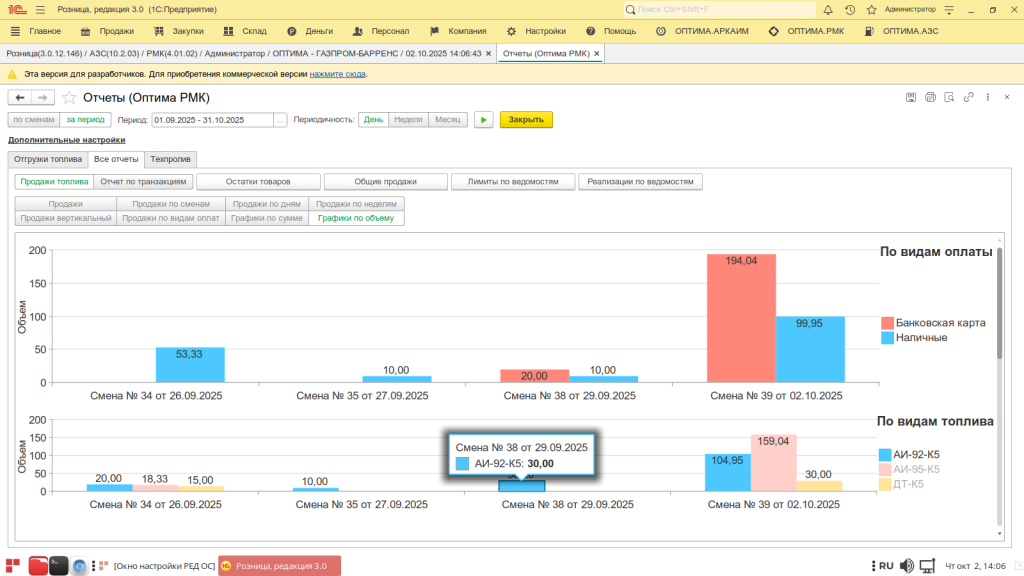Set periodicity to 'Месяц'
The height and width of the screenshot is (576, 1024).
447,119
